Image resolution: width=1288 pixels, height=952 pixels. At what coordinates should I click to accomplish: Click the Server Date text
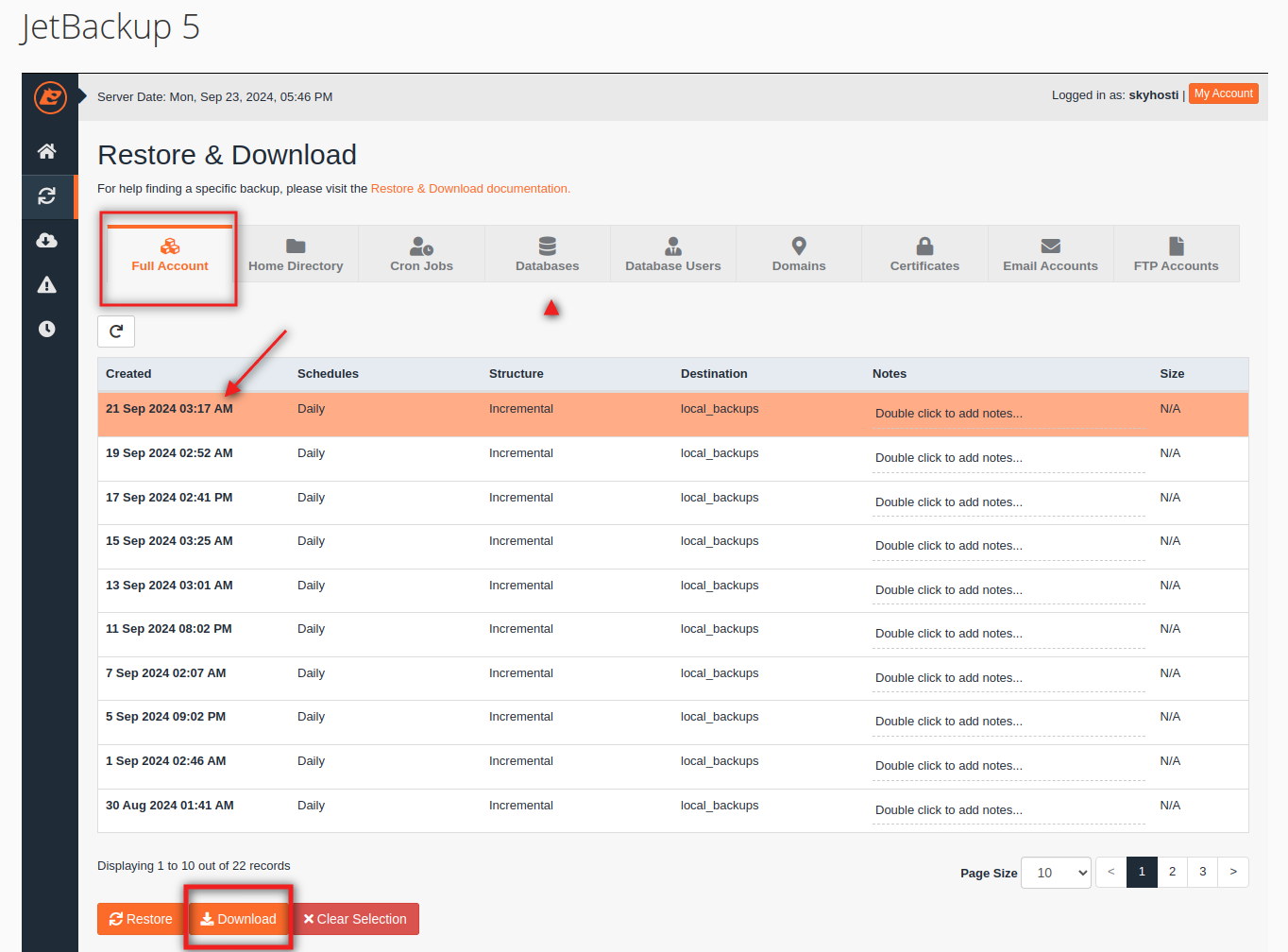pyautogui.click(x=214, y=97)
